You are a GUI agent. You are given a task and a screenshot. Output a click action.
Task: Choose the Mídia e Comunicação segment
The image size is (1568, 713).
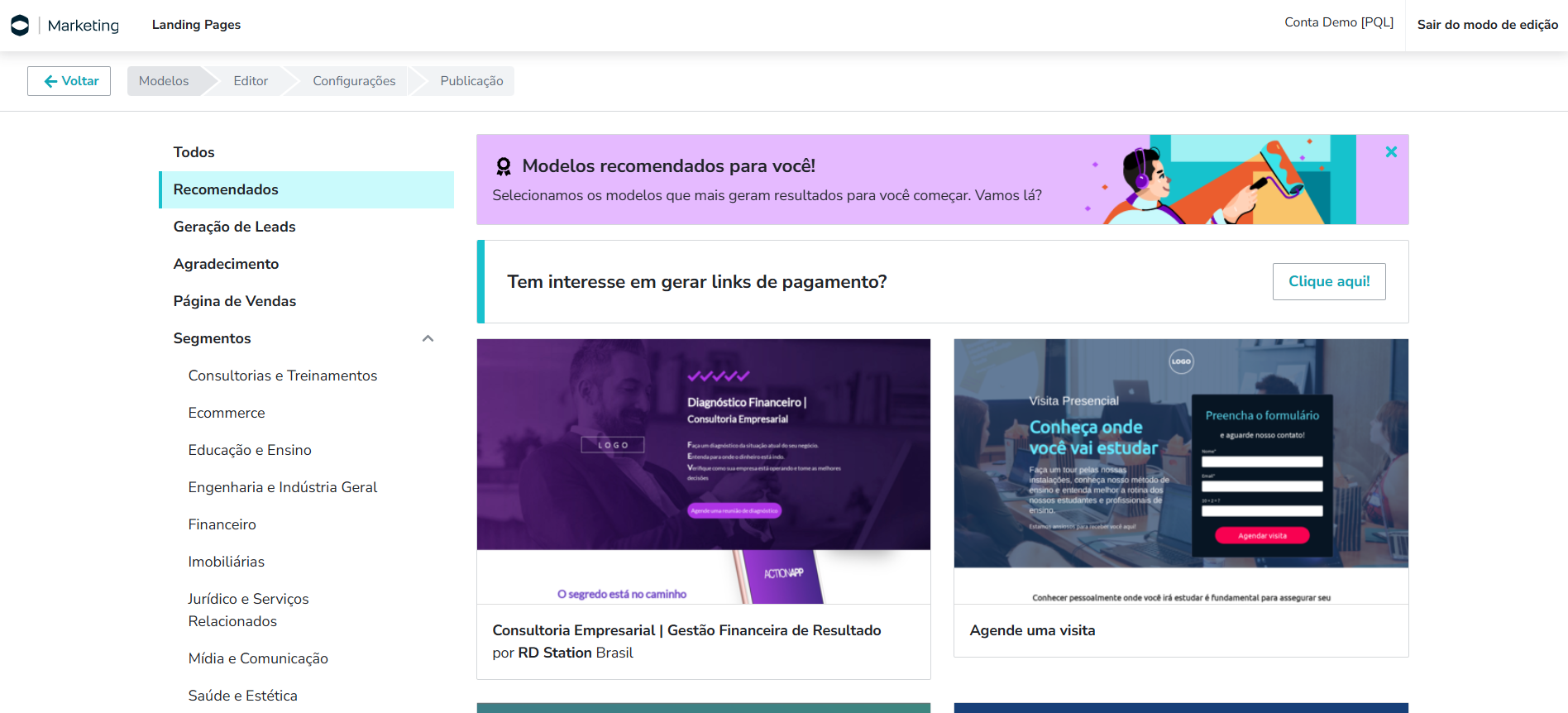tap(258, 658)
